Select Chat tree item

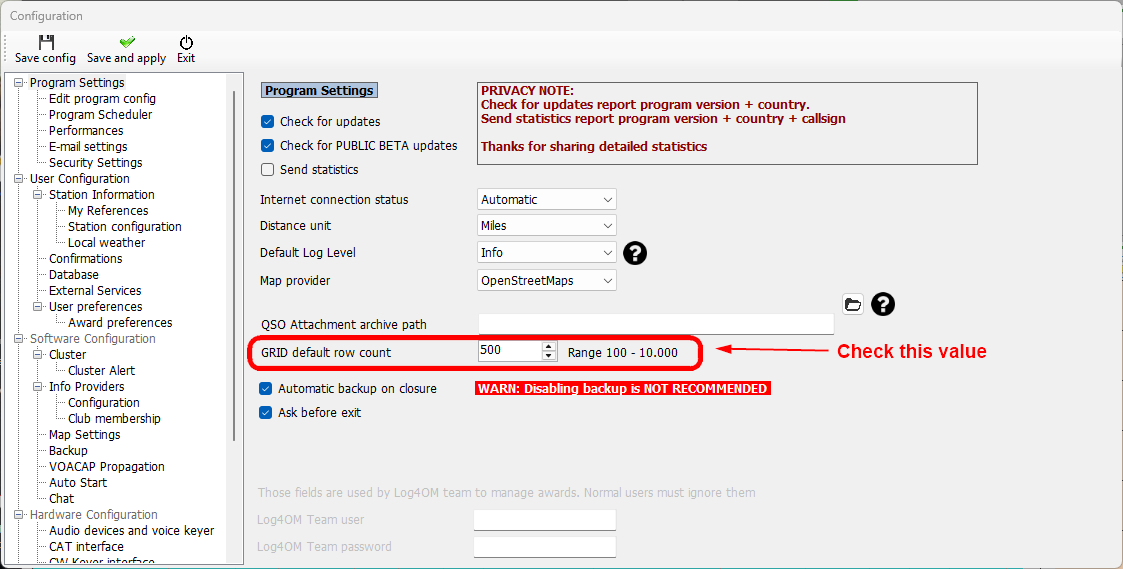(62, 499)
